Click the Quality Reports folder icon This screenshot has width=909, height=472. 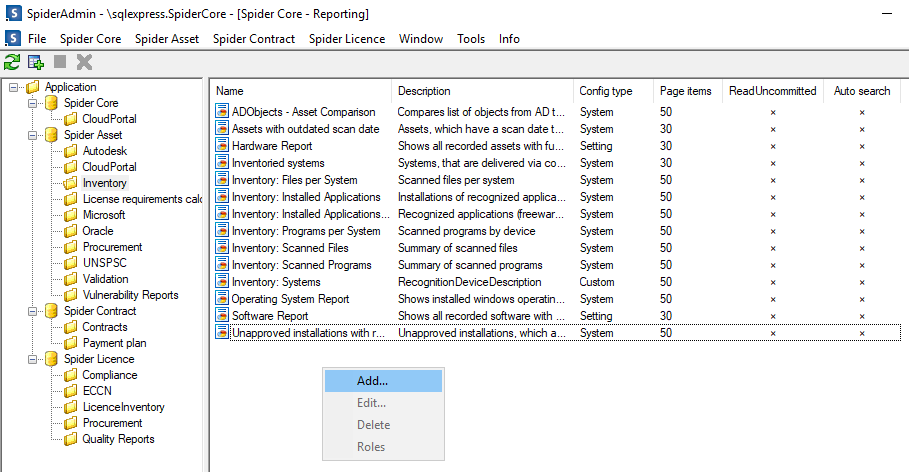(71, 439)
